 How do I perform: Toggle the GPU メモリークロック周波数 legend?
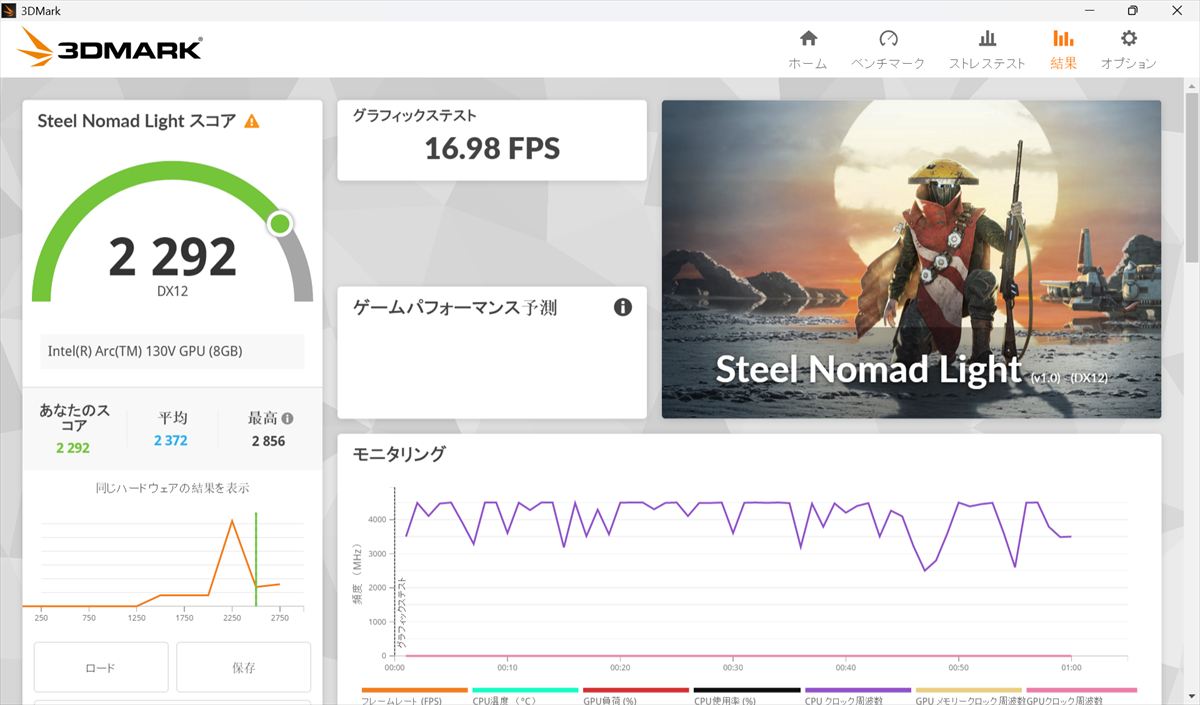point(969,696)
